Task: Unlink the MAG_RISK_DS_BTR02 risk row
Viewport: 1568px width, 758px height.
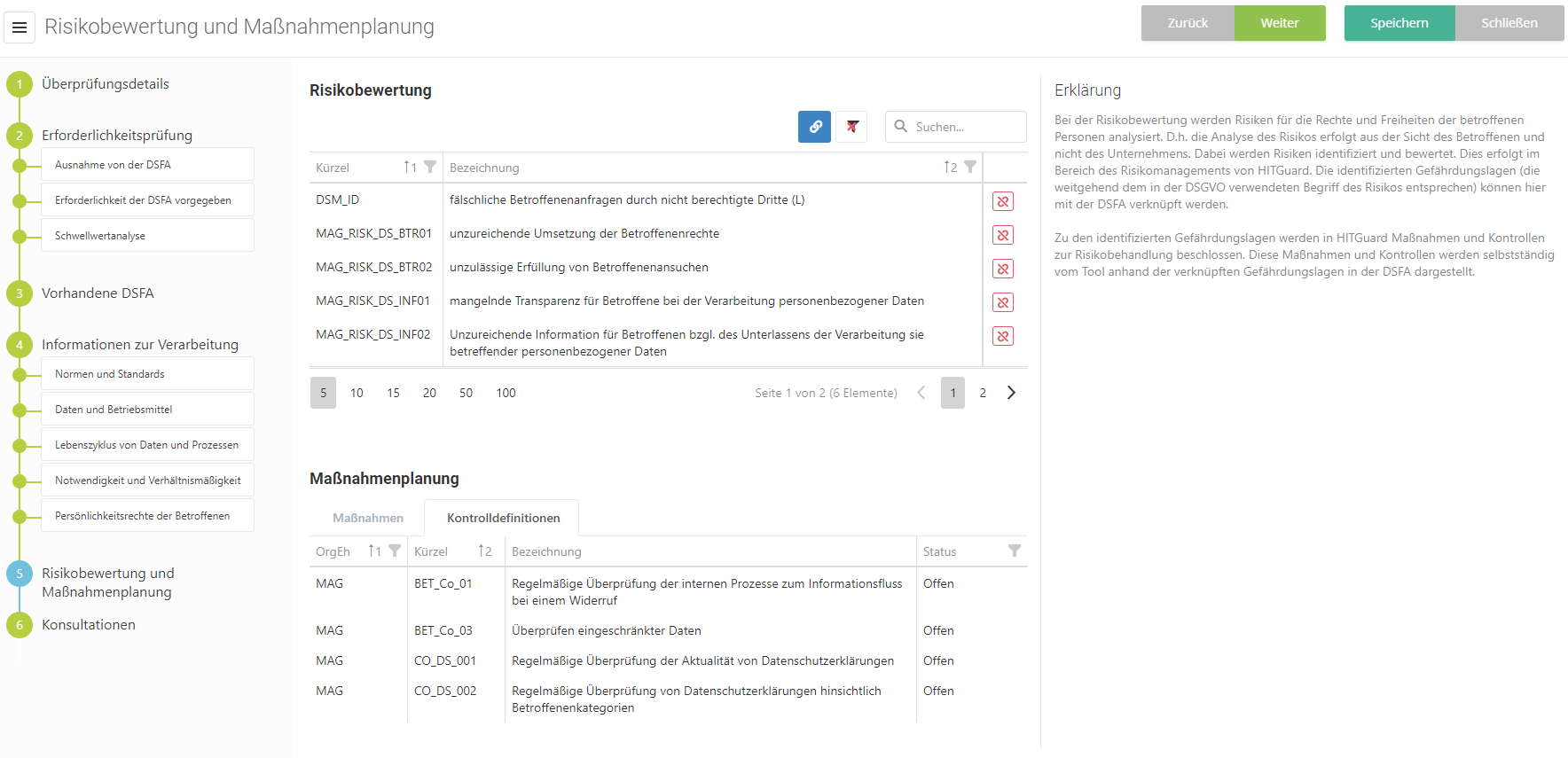Action: point(1002,269)
